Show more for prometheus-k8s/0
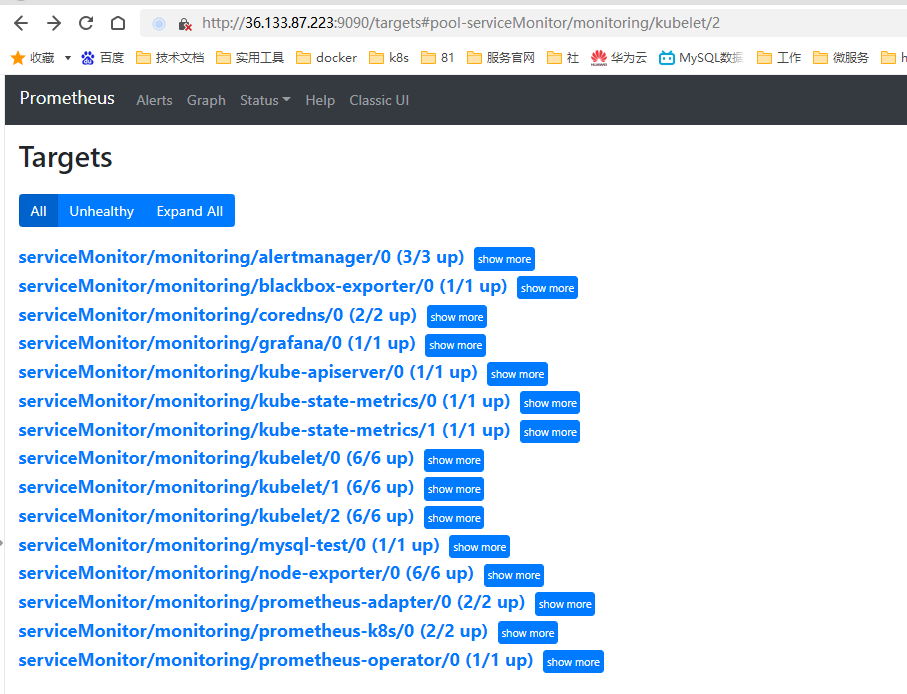This screenshot has height=694, width=907. (x=528, y=633)
